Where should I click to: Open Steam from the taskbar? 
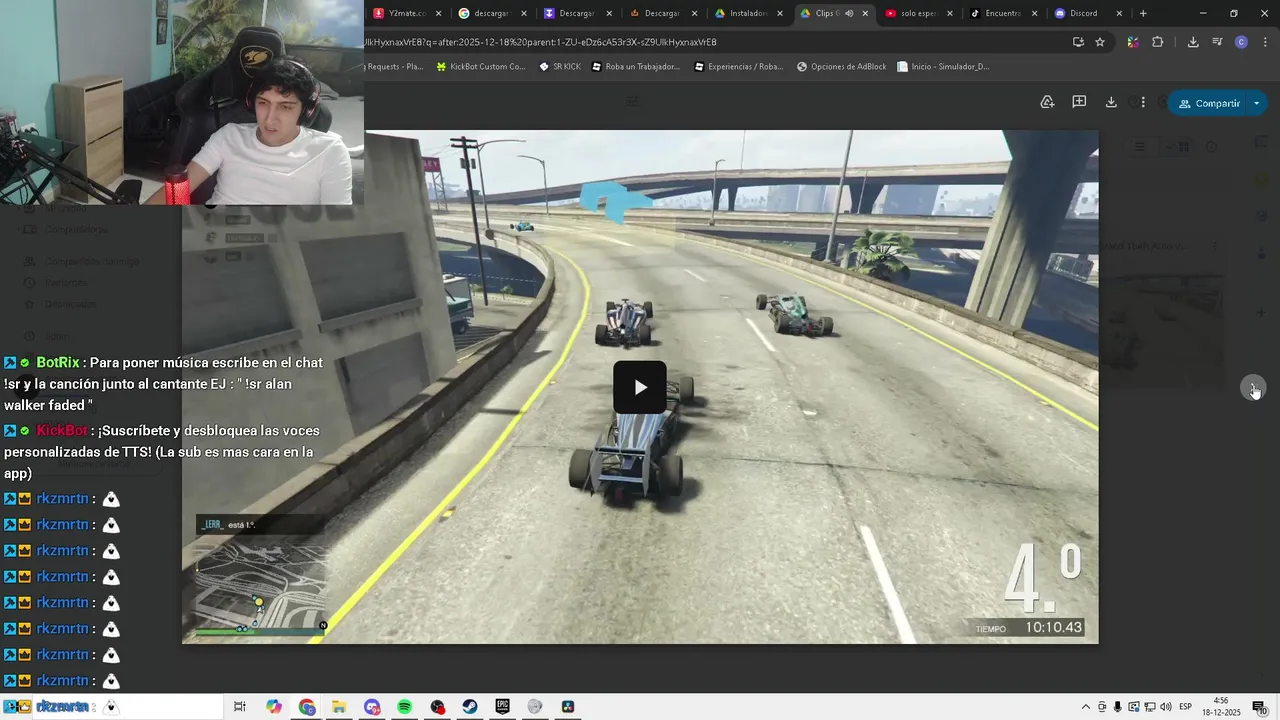pos(469,707)
